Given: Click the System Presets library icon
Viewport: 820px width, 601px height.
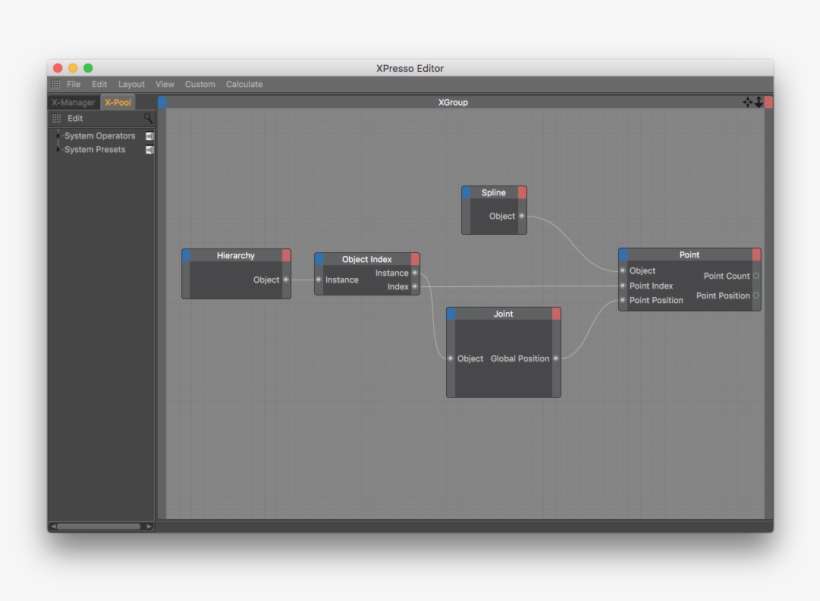Looking at the screenshot, I should click(150, 150).
